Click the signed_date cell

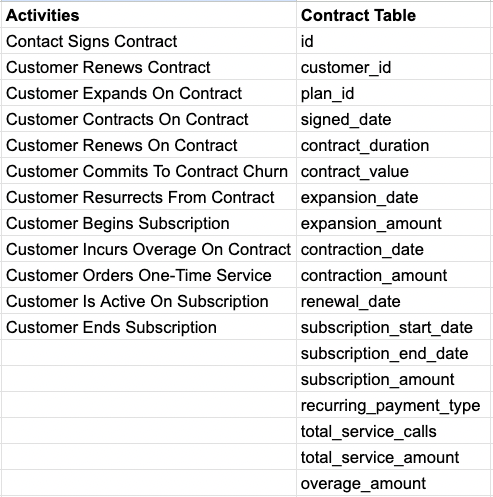tap(393, 119)
